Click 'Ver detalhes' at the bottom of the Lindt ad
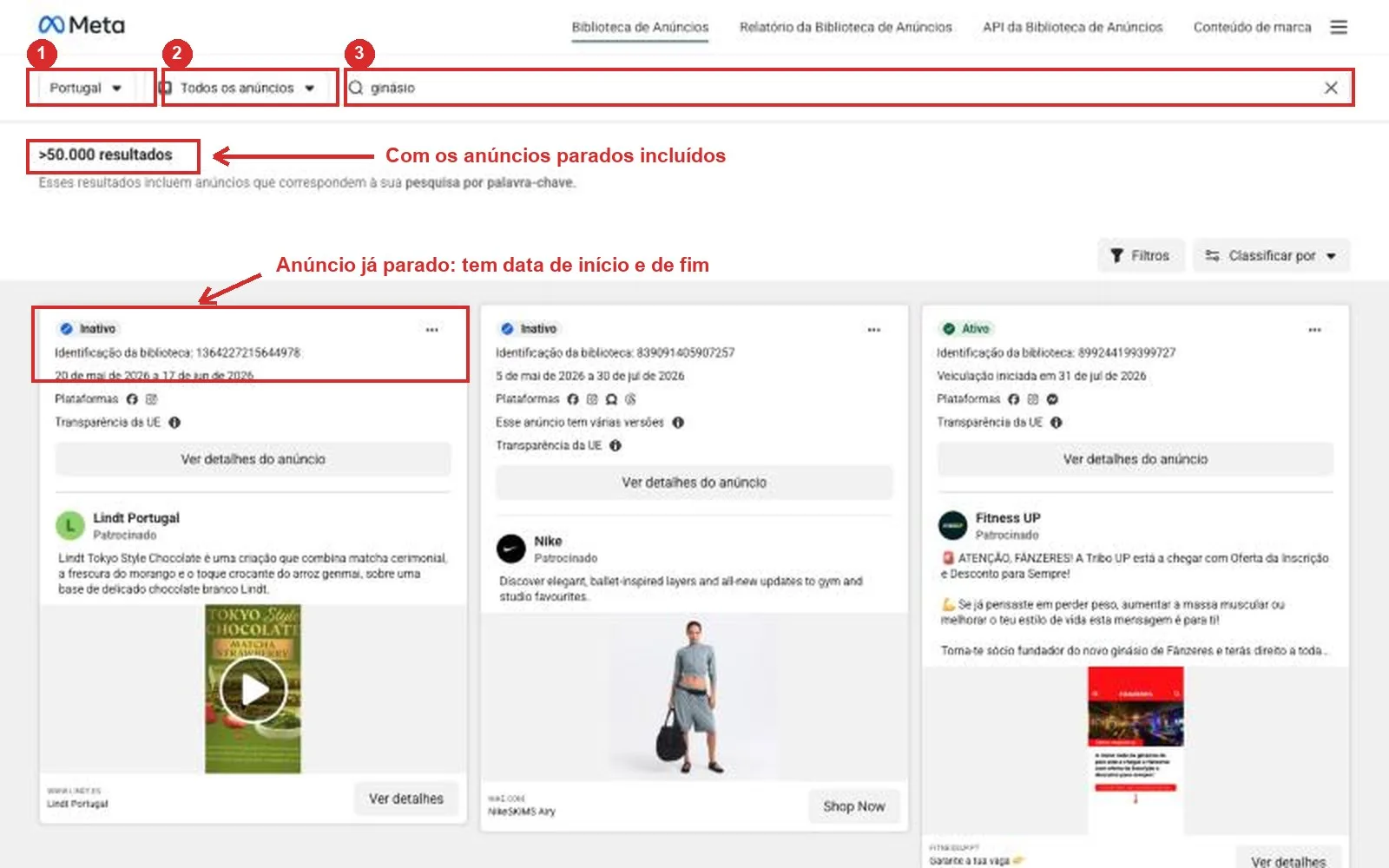 pyautogui.click(x=406, y=799)
